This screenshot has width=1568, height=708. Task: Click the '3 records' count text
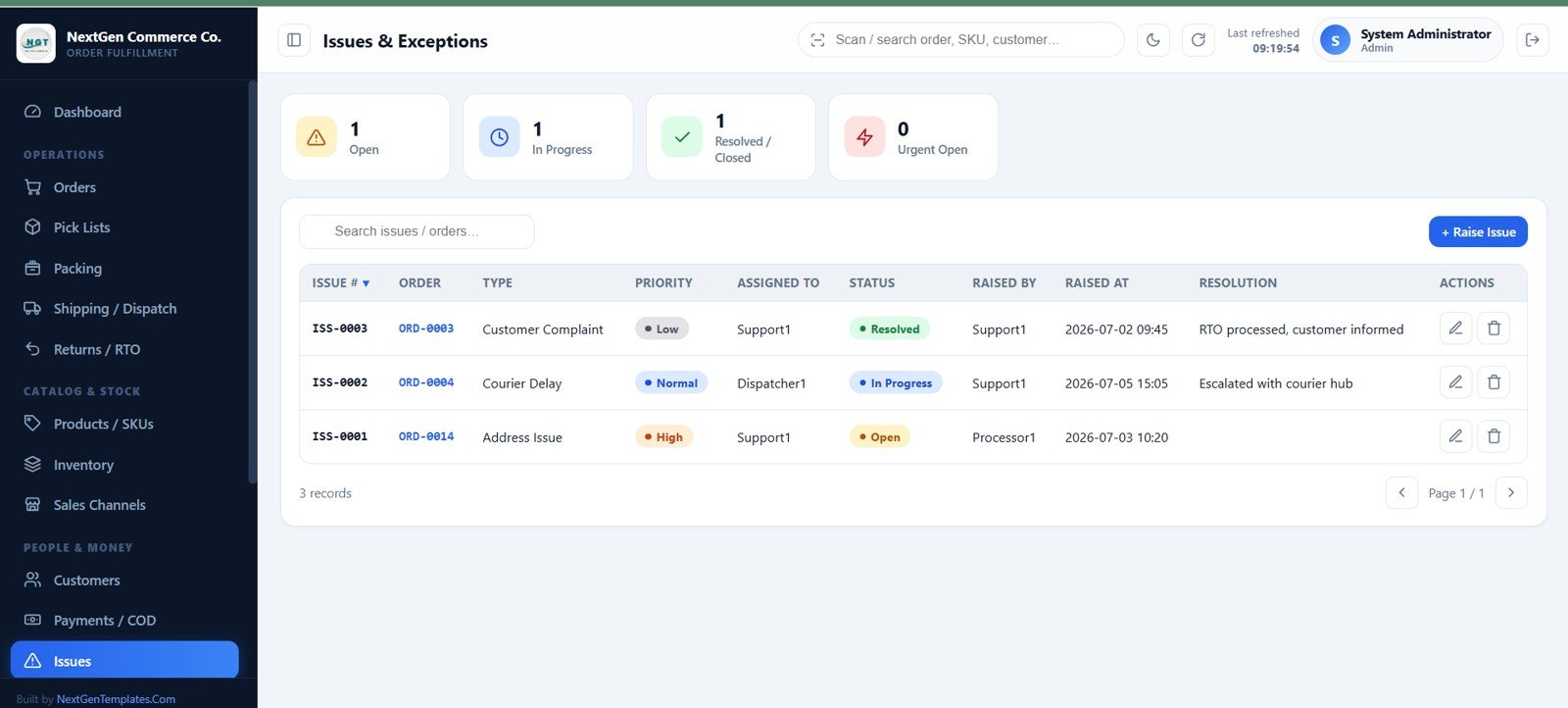[325, 493]
